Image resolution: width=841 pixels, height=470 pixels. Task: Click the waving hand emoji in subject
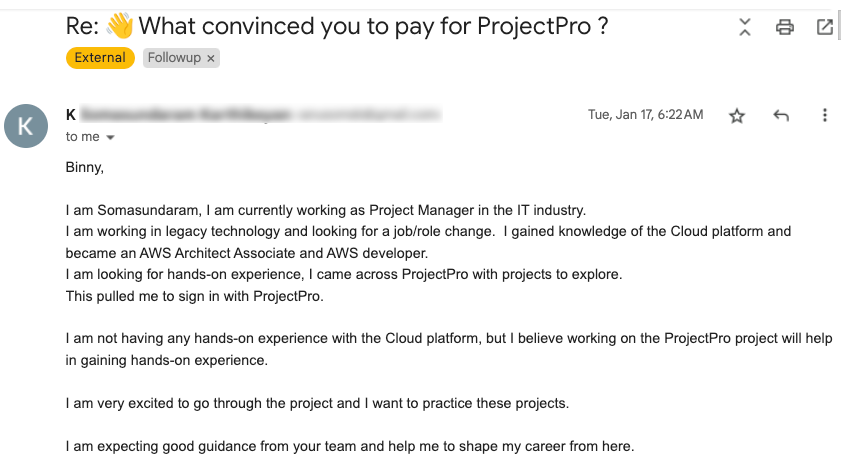pos(119,27)
